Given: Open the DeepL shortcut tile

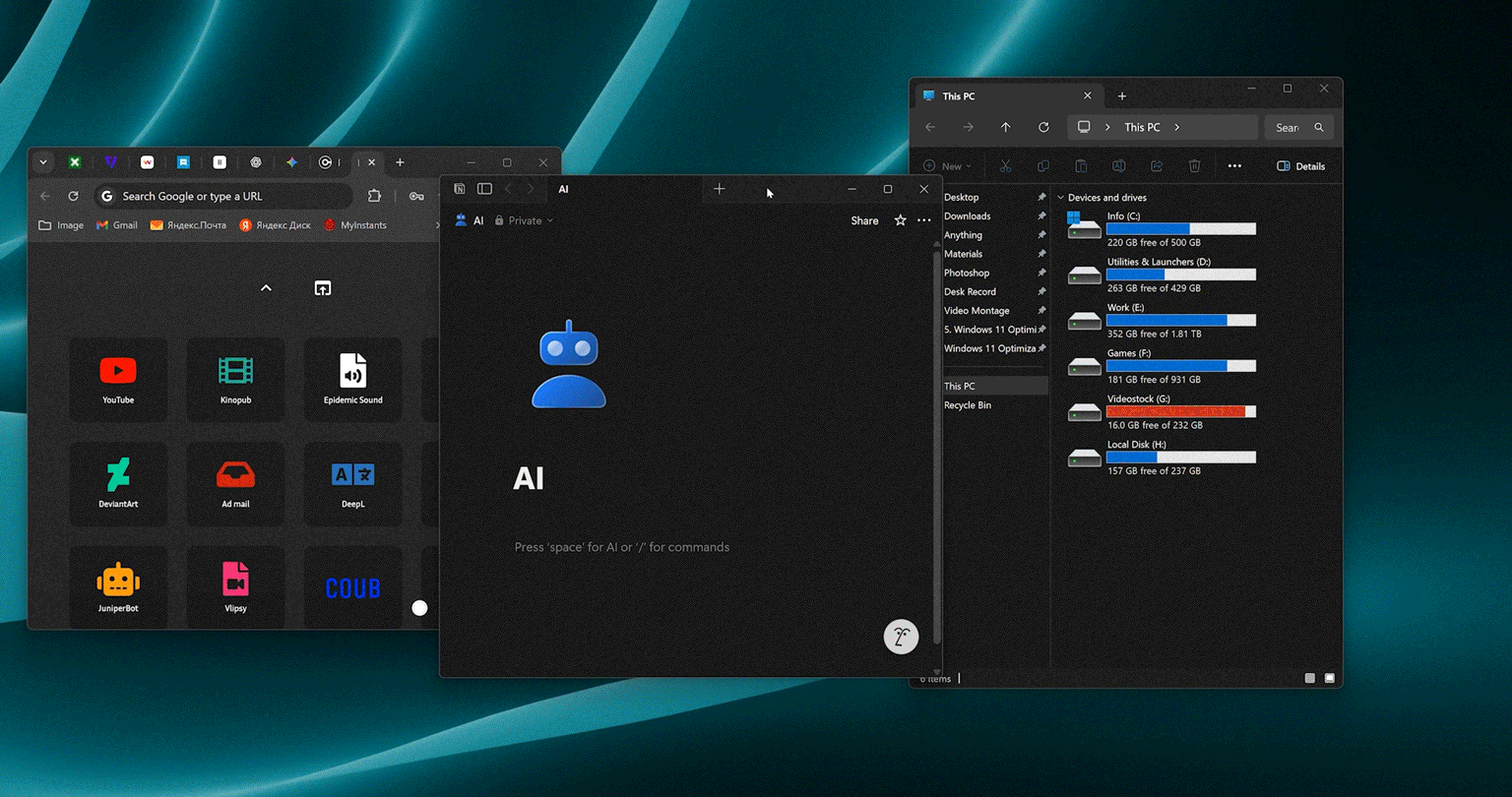Looking at the screenshot, I should coord(352,483).
